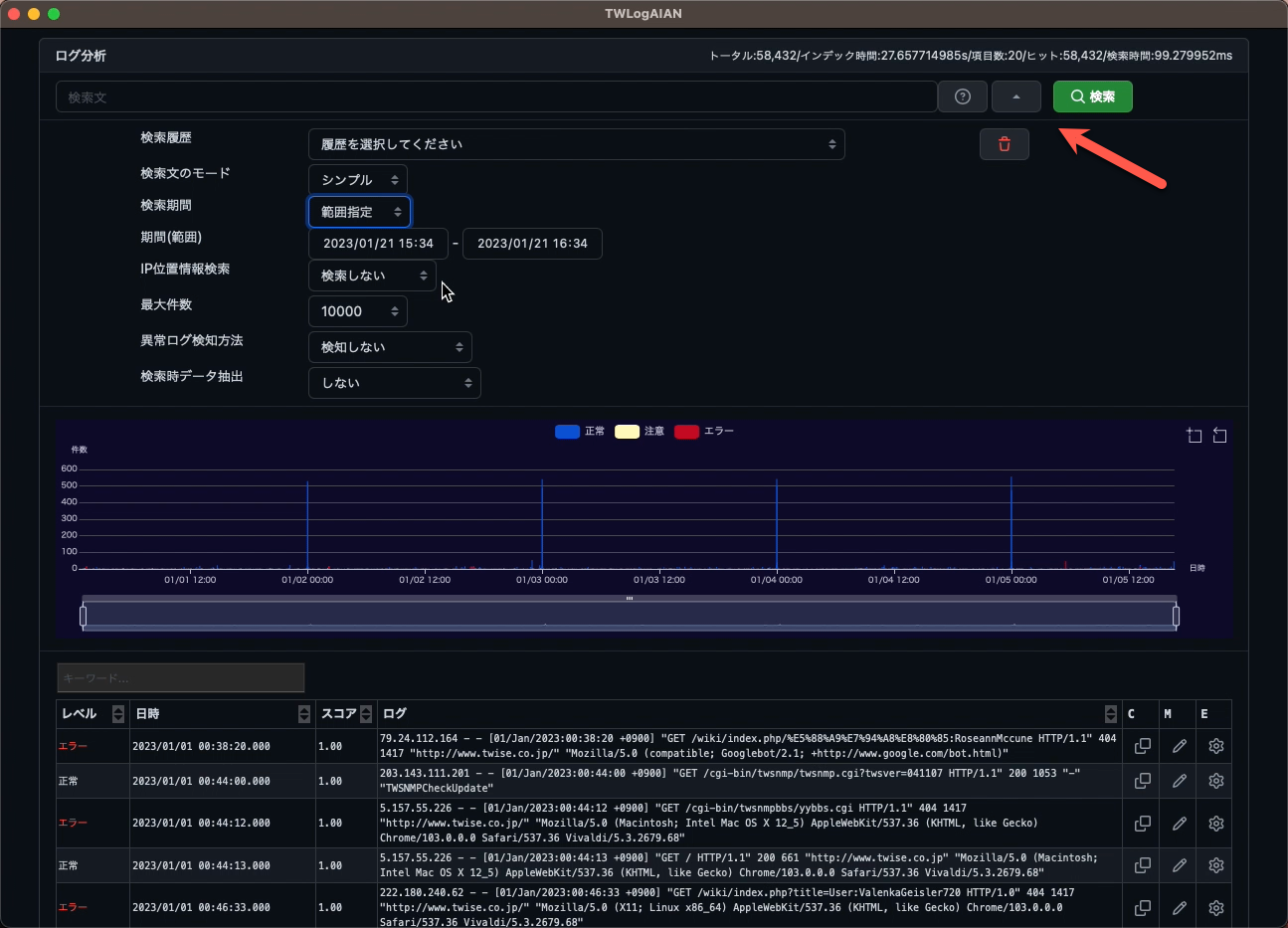The height and width of the screenshot is (928, 1288).
Task: Delete search history with the red trash icon
Action: tap(1004, 144)
